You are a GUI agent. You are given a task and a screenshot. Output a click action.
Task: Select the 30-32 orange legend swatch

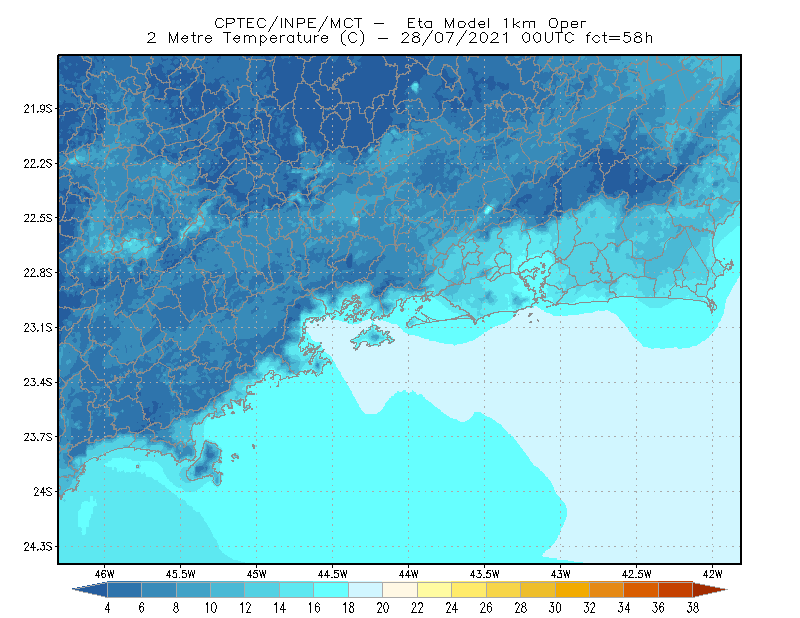click(x=572, y=590)
